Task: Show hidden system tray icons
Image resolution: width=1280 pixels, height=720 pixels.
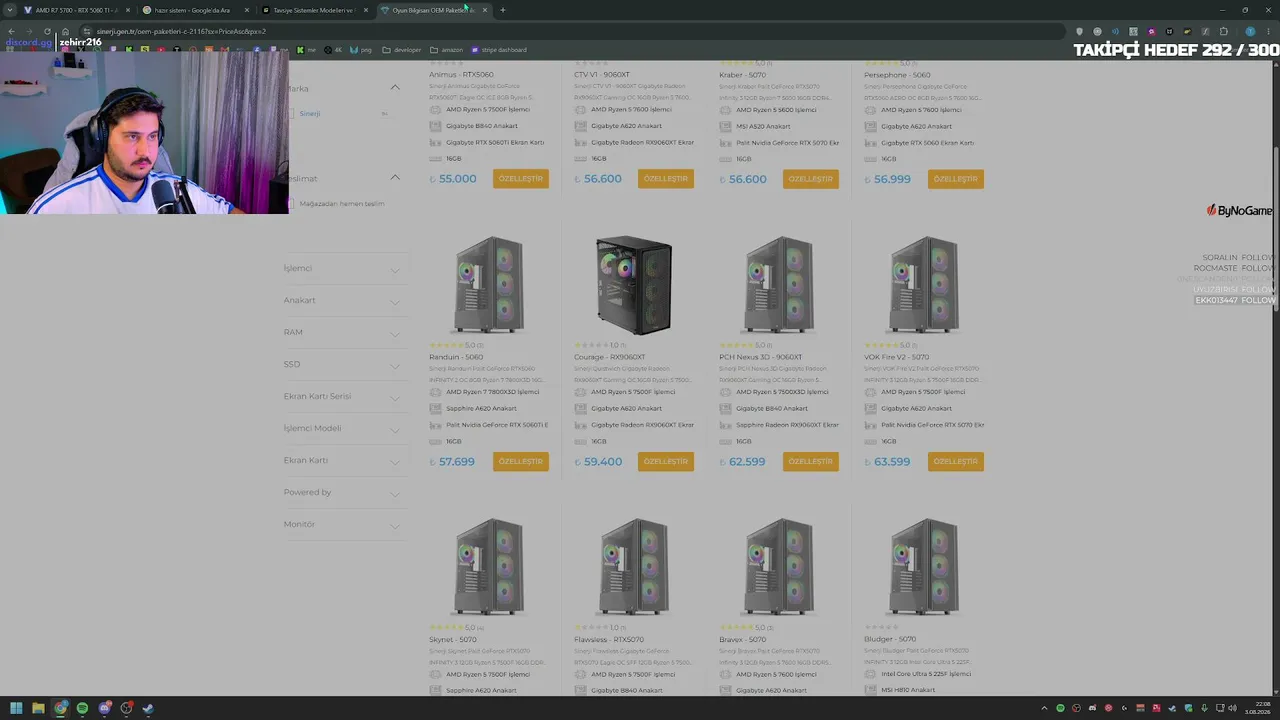Action: pyautogui.click(x=1044, y=708)
